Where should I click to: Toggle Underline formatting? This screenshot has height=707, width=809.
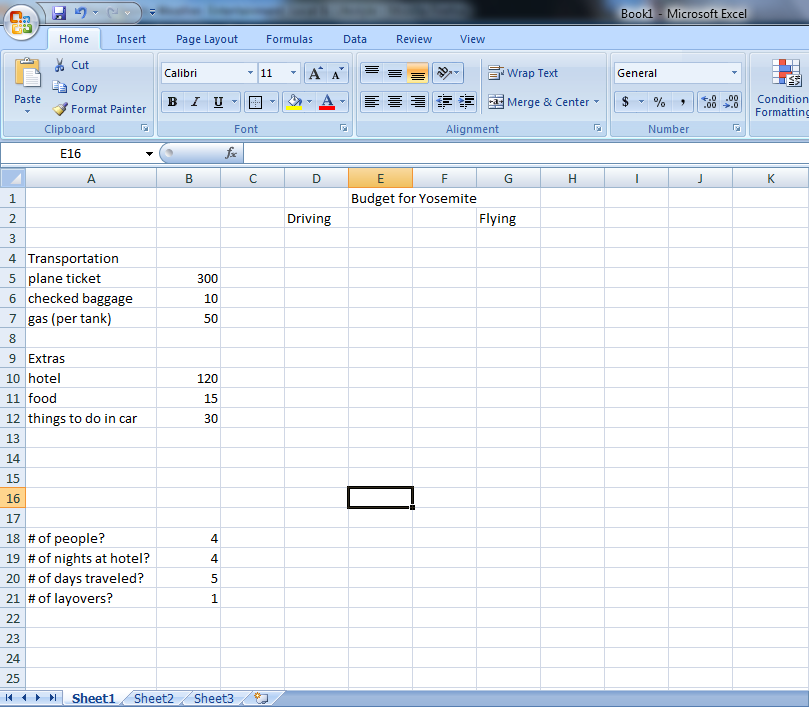coord(218,102)
